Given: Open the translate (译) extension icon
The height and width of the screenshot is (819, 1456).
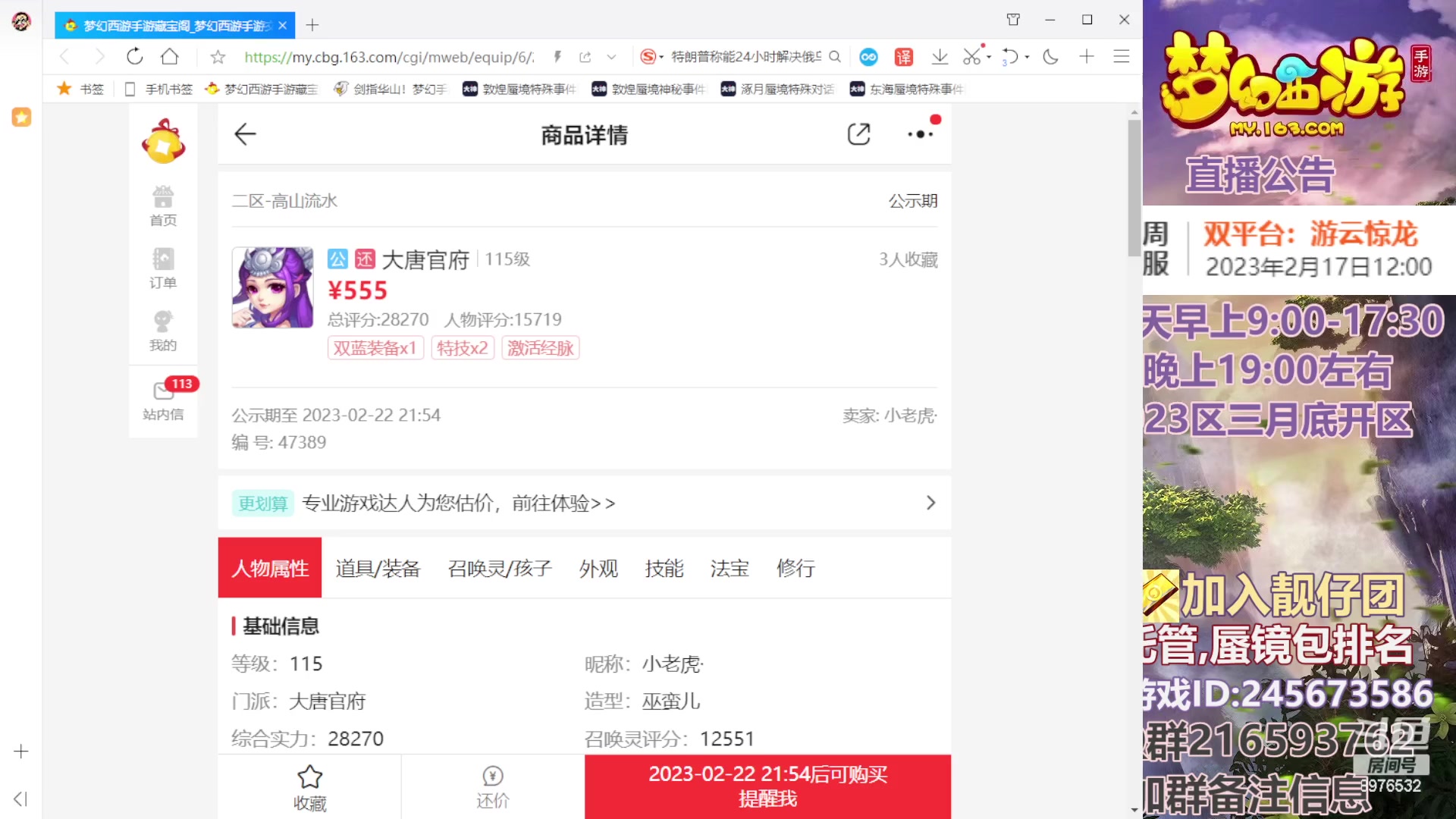Looking at the screenshot, I should point(904,57).
